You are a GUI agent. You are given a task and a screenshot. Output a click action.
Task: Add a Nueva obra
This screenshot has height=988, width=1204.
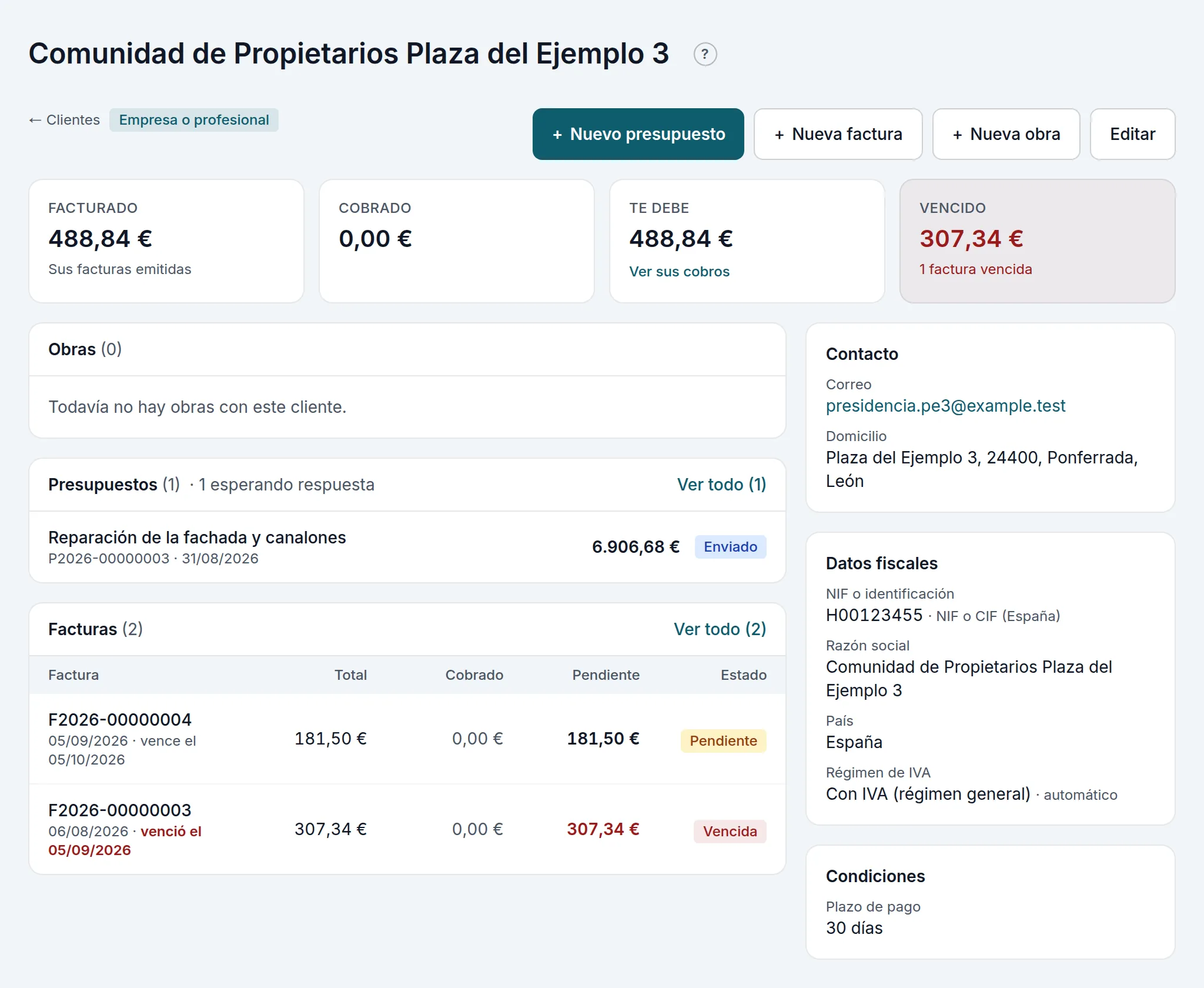[x=1006, y=134]
